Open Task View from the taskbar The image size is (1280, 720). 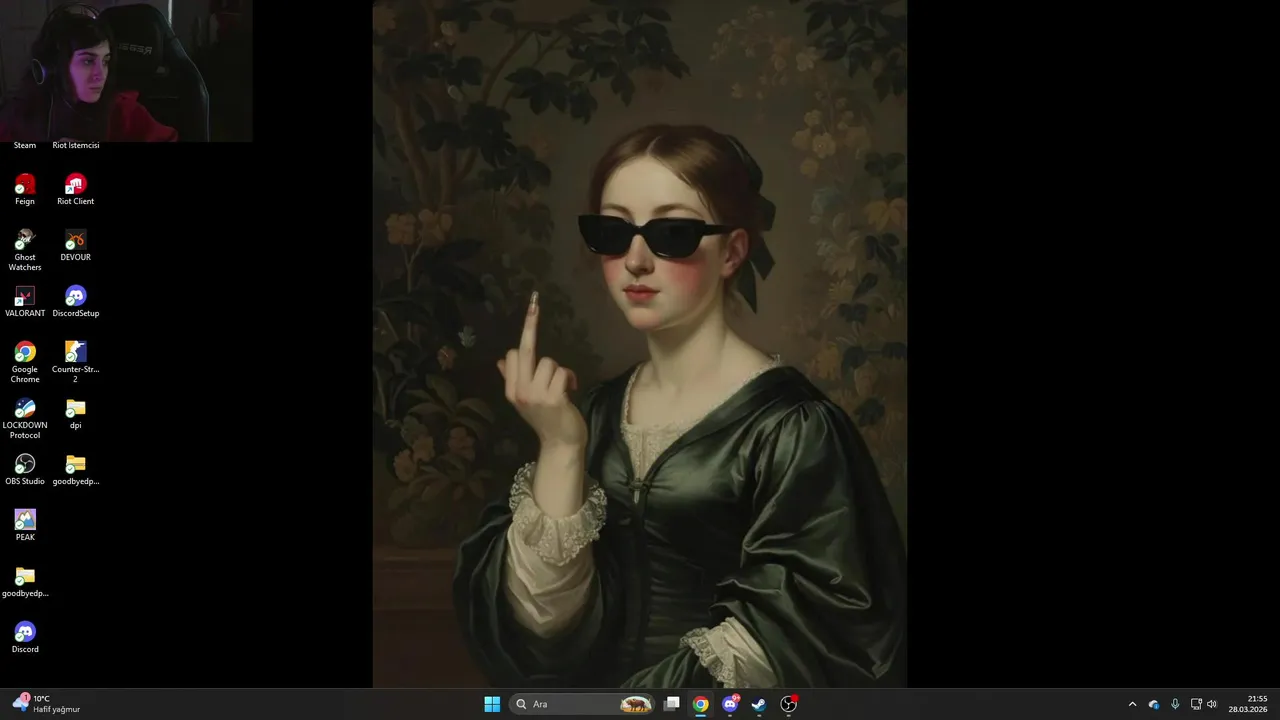click(x=672, y=704)
